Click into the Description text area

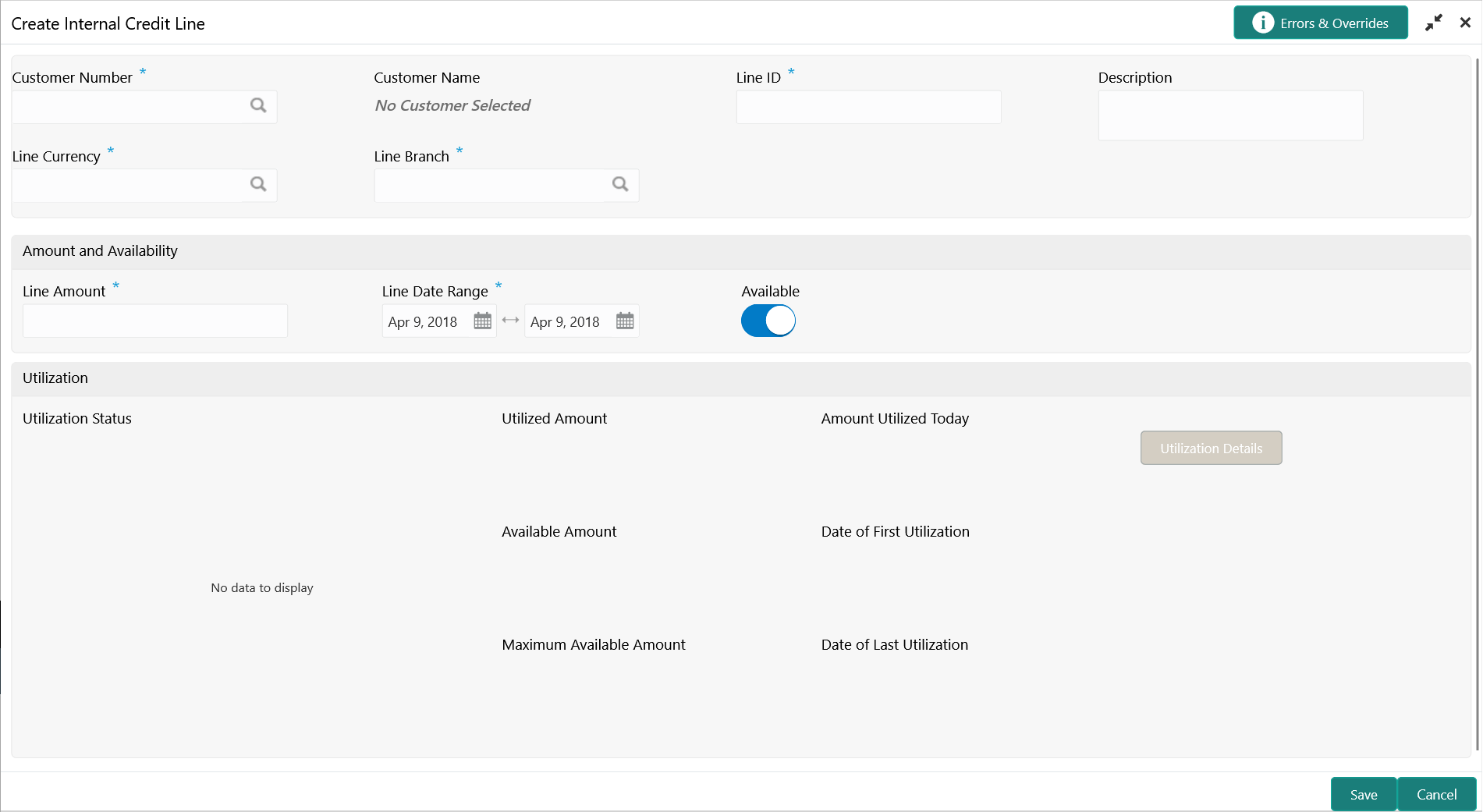pyautogui.click(x=1230, y=115)
